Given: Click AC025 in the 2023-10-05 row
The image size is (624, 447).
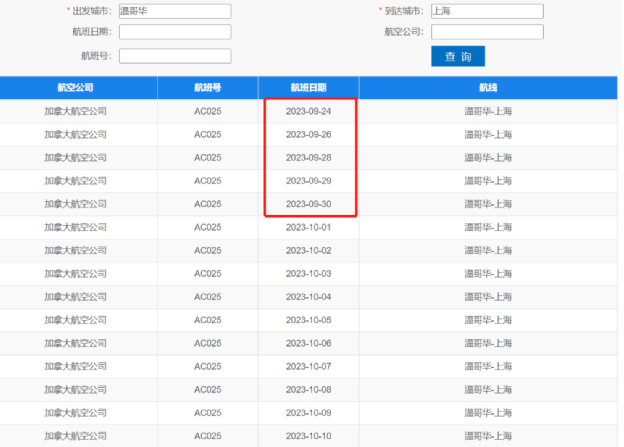Looking at the screenshot, I should click(x=207, y=320).
